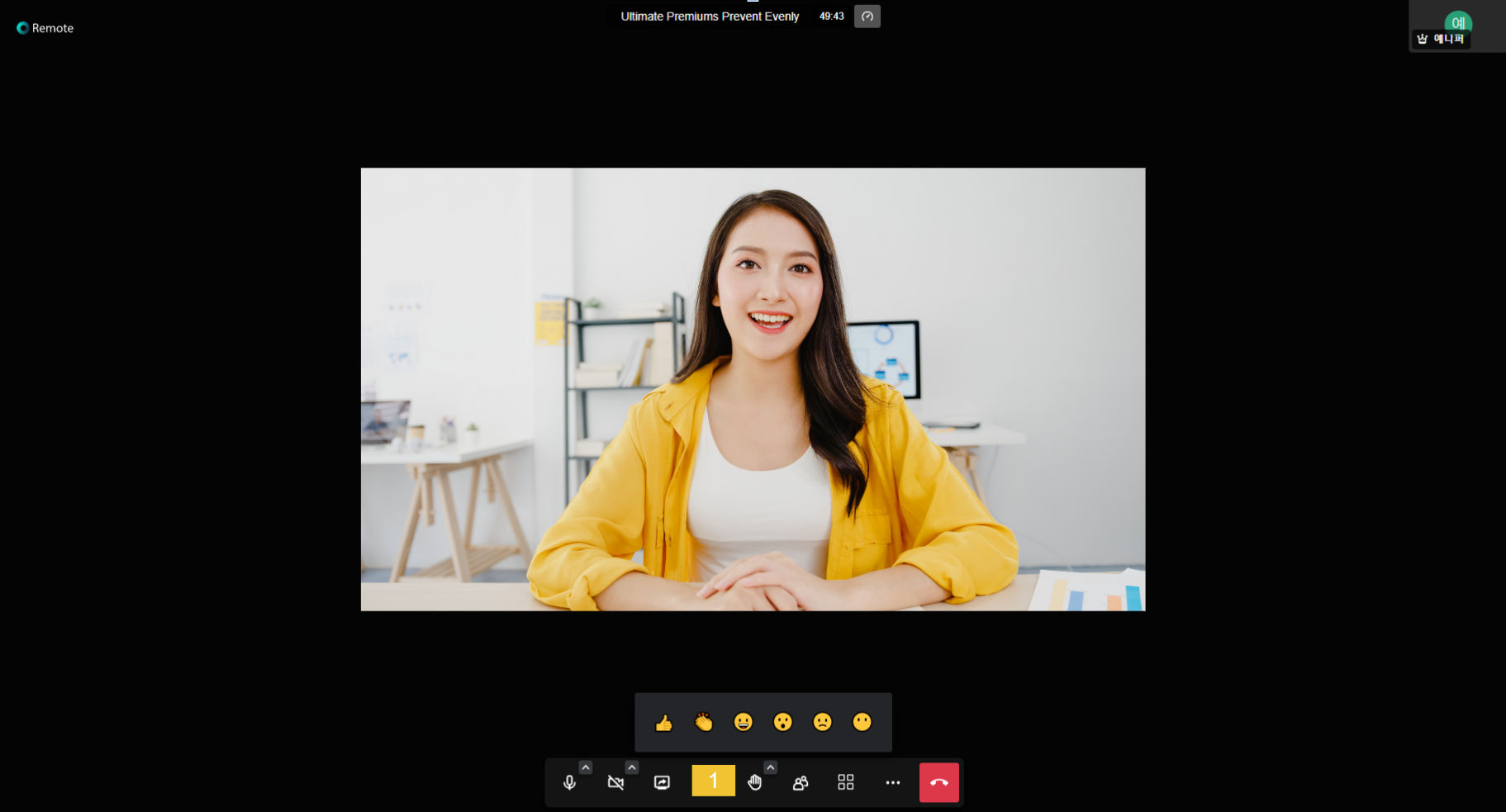Send thumbs up reaction
The height and width of the screenshot is (812, 1506).
click(664, 723)
